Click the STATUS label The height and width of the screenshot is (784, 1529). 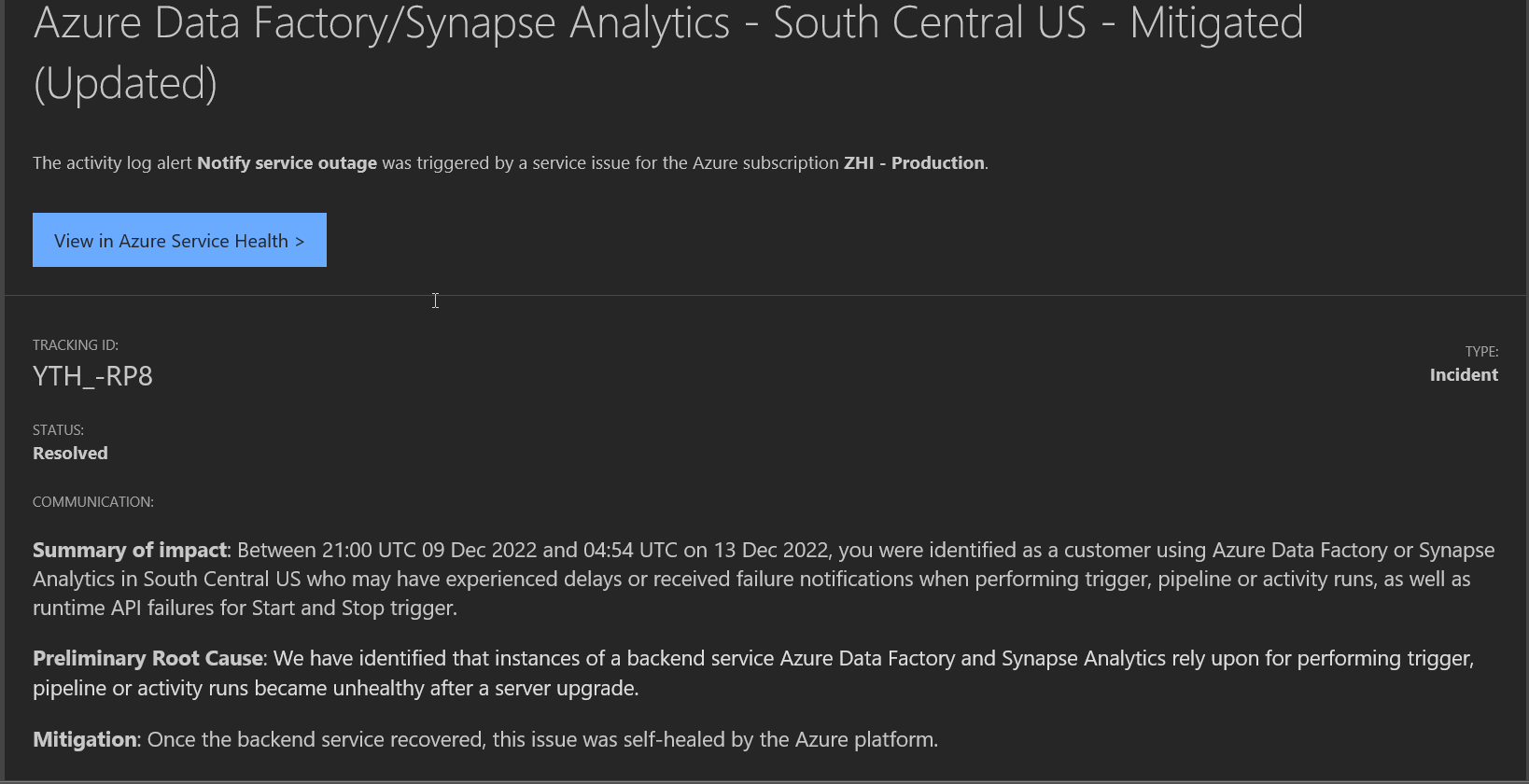point(58,430)
